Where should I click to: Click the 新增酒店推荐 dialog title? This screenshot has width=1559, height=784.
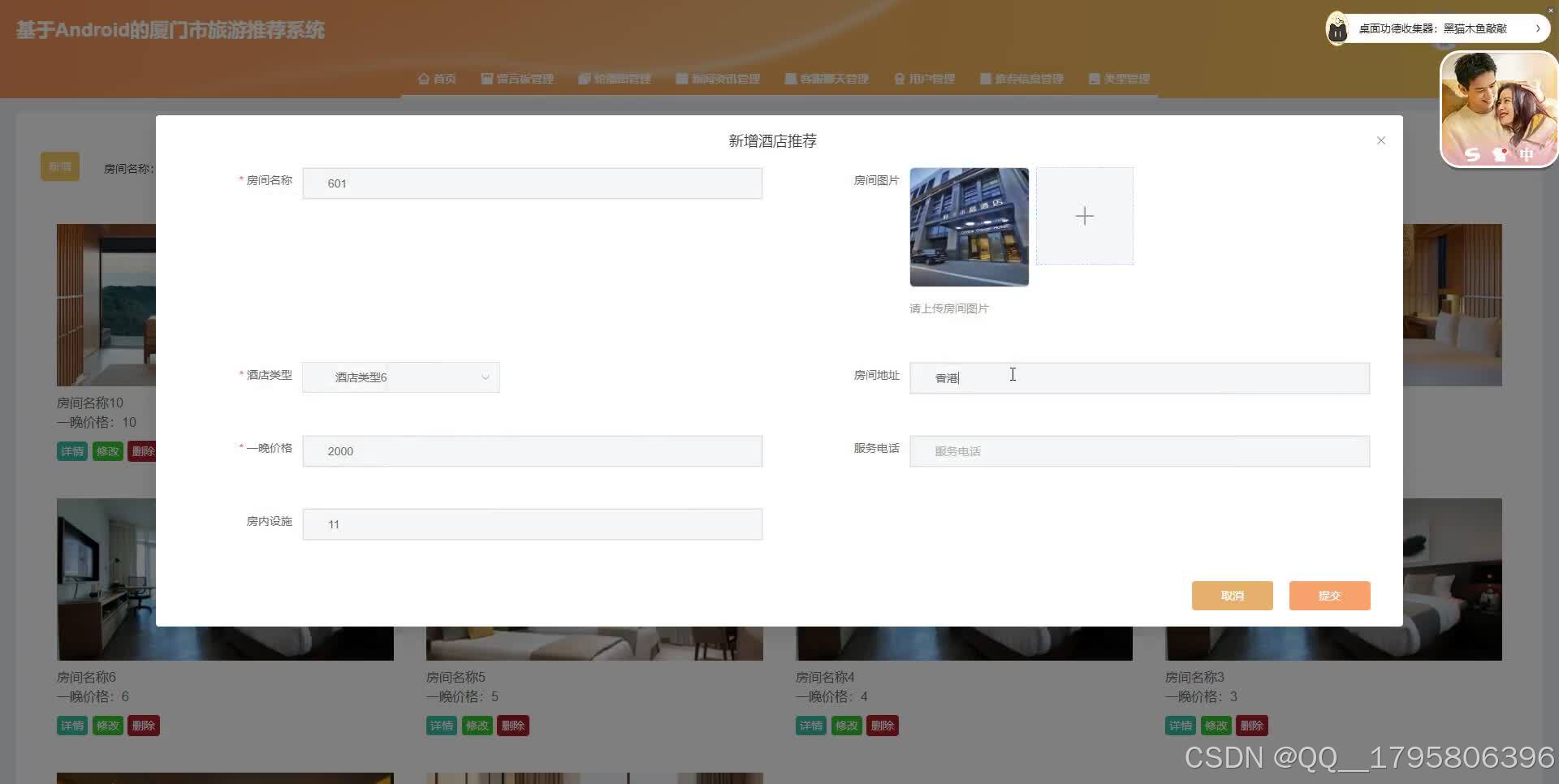pos(772,141)
